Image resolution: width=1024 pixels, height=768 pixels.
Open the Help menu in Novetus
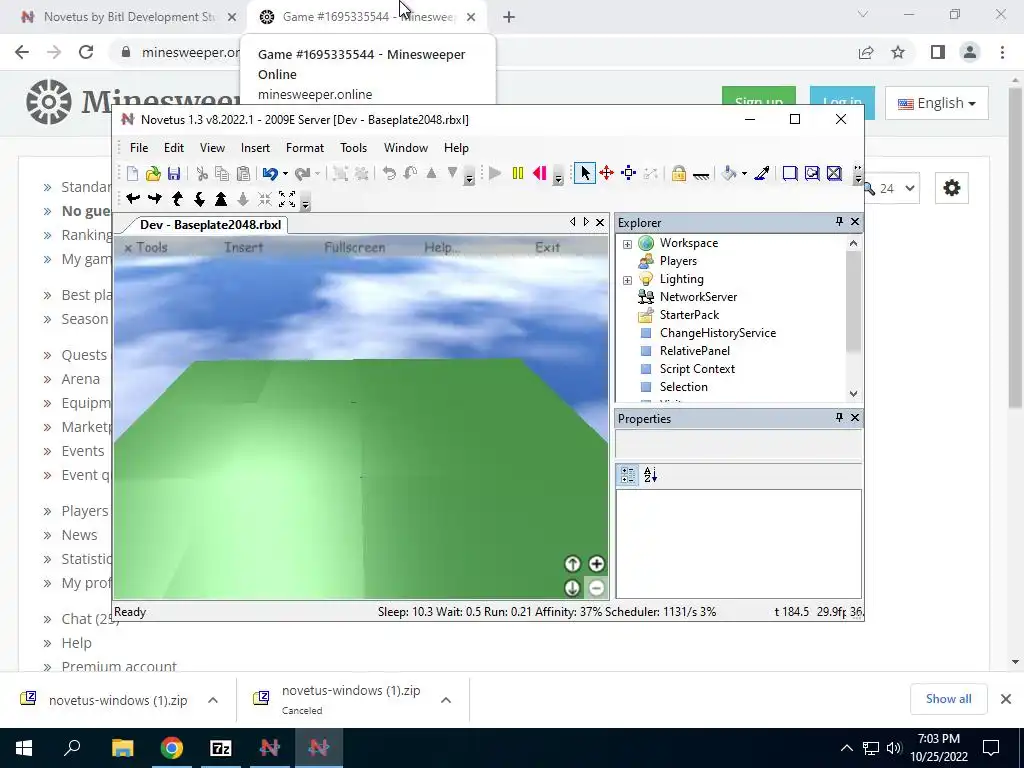click(456, 148)
